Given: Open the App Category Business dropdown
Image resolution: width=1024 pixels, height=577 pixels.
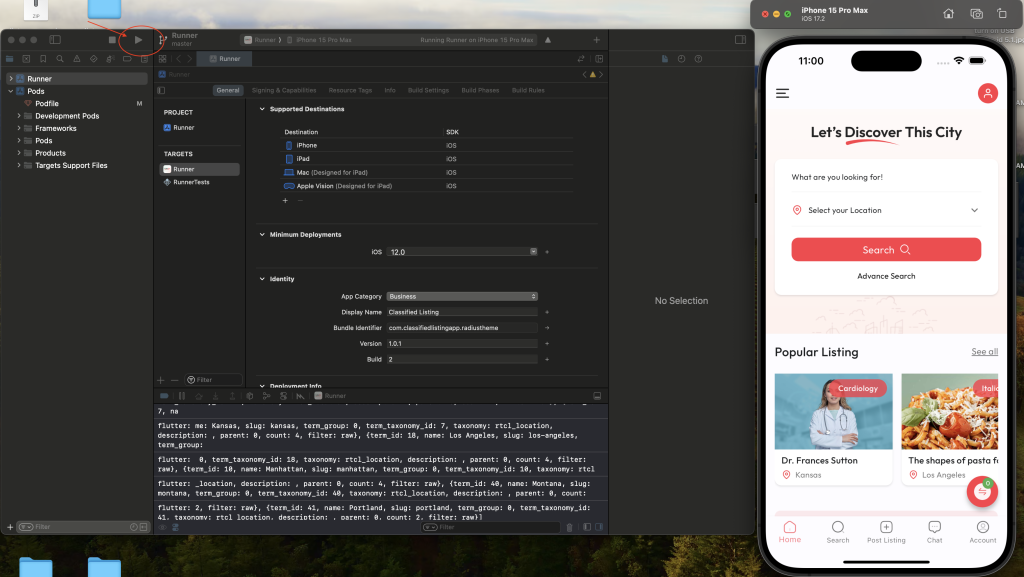Looking at the screenshot, I should tap(462, 296).
